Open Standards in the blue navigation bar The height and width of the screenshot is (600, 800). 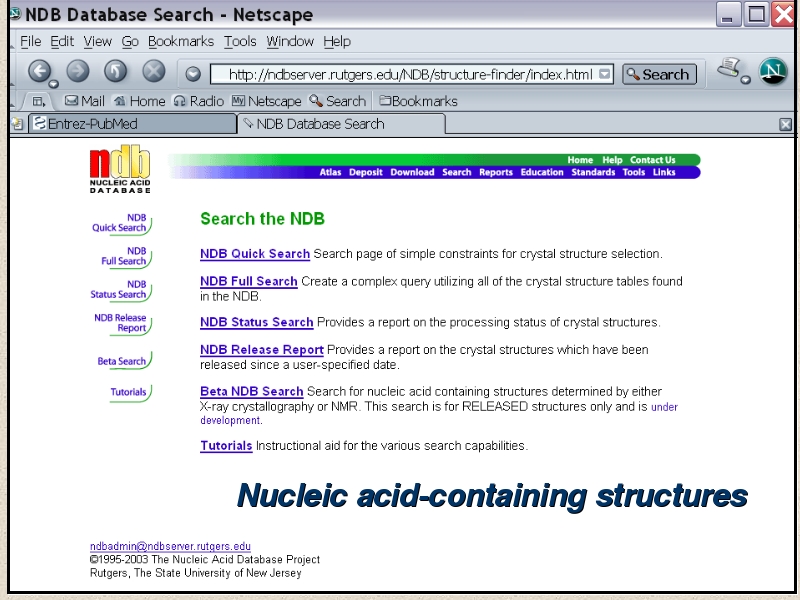click(x=593, y=172)
